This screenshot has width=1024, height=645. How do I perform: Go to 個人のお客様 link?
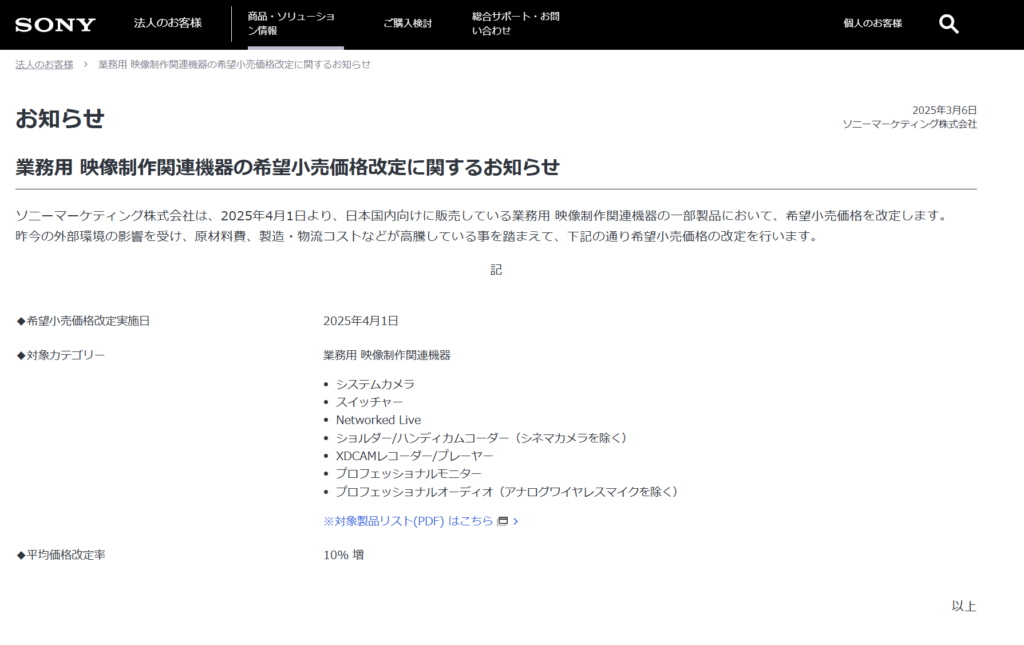click(872, 24)
